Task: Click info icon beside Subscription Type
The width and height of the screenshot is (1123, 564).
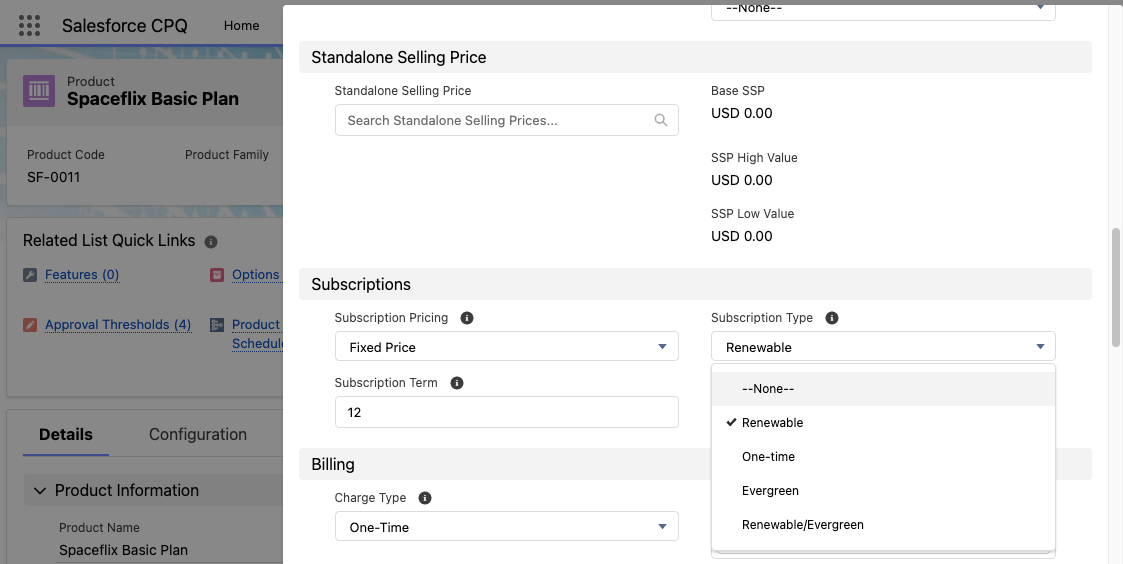Action: tap(832, 318)
